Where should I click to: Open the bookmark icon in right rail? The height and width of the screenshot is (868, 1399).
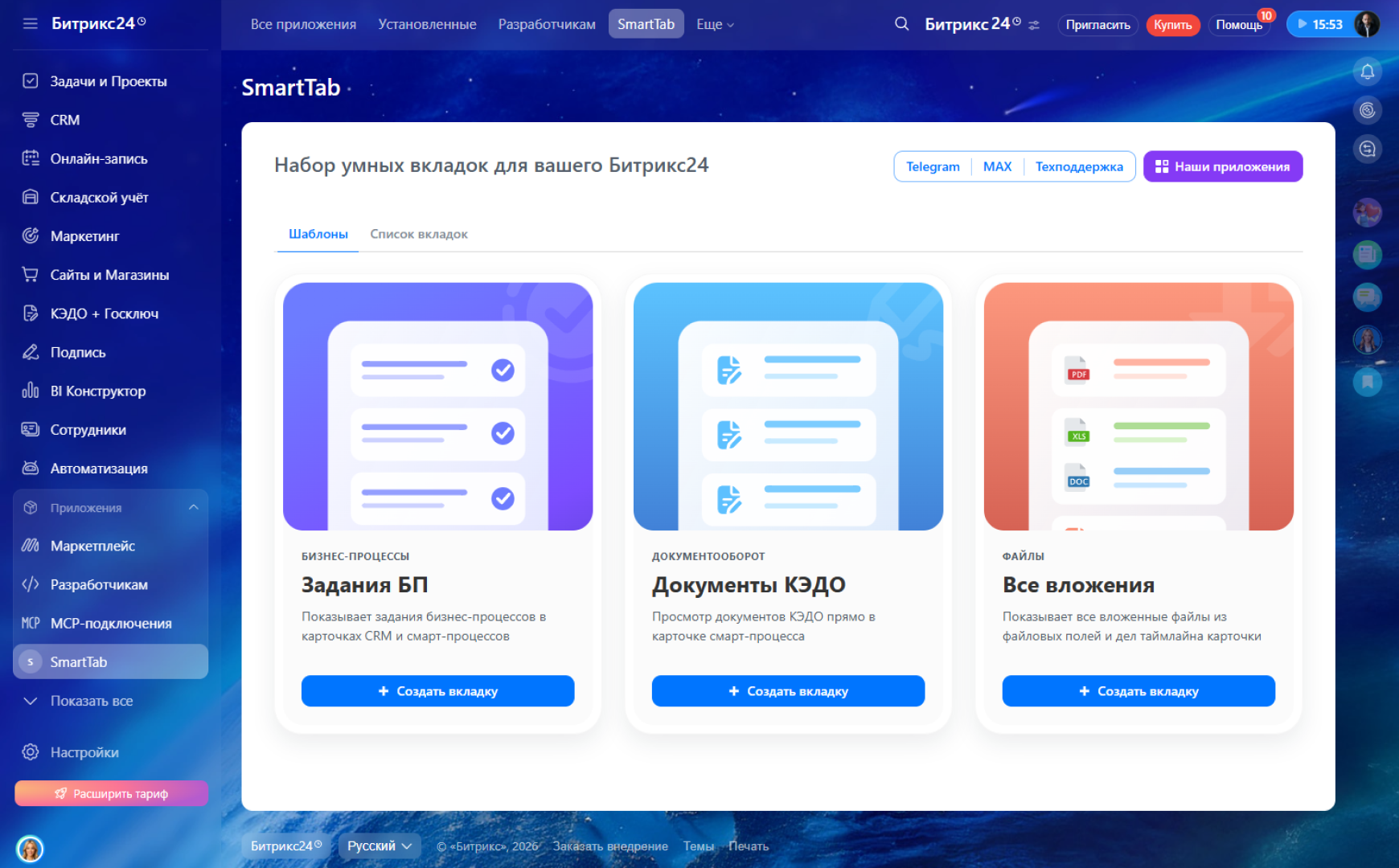[x=1367, y=382]
